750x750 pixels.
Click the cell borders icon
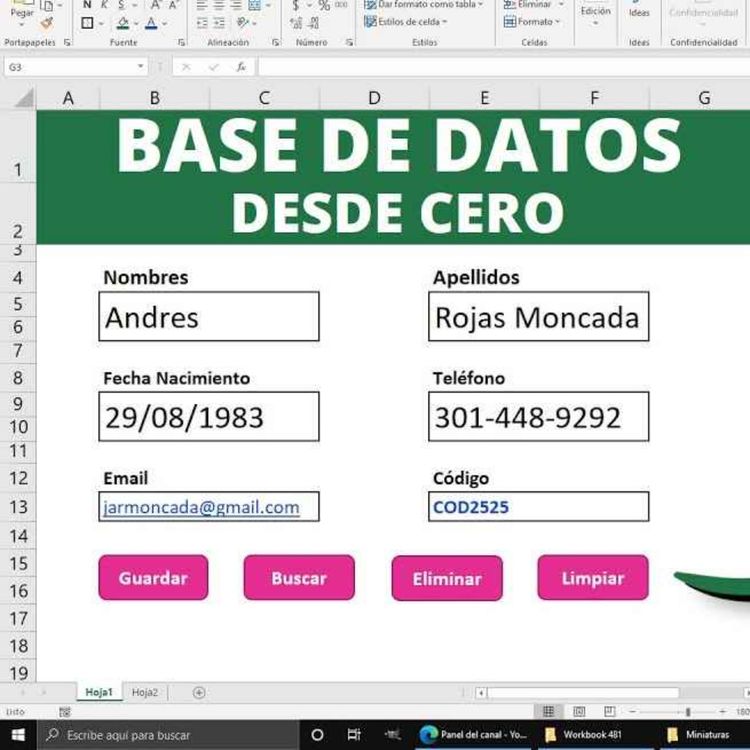pyautogui.click(x=87, y=22)
